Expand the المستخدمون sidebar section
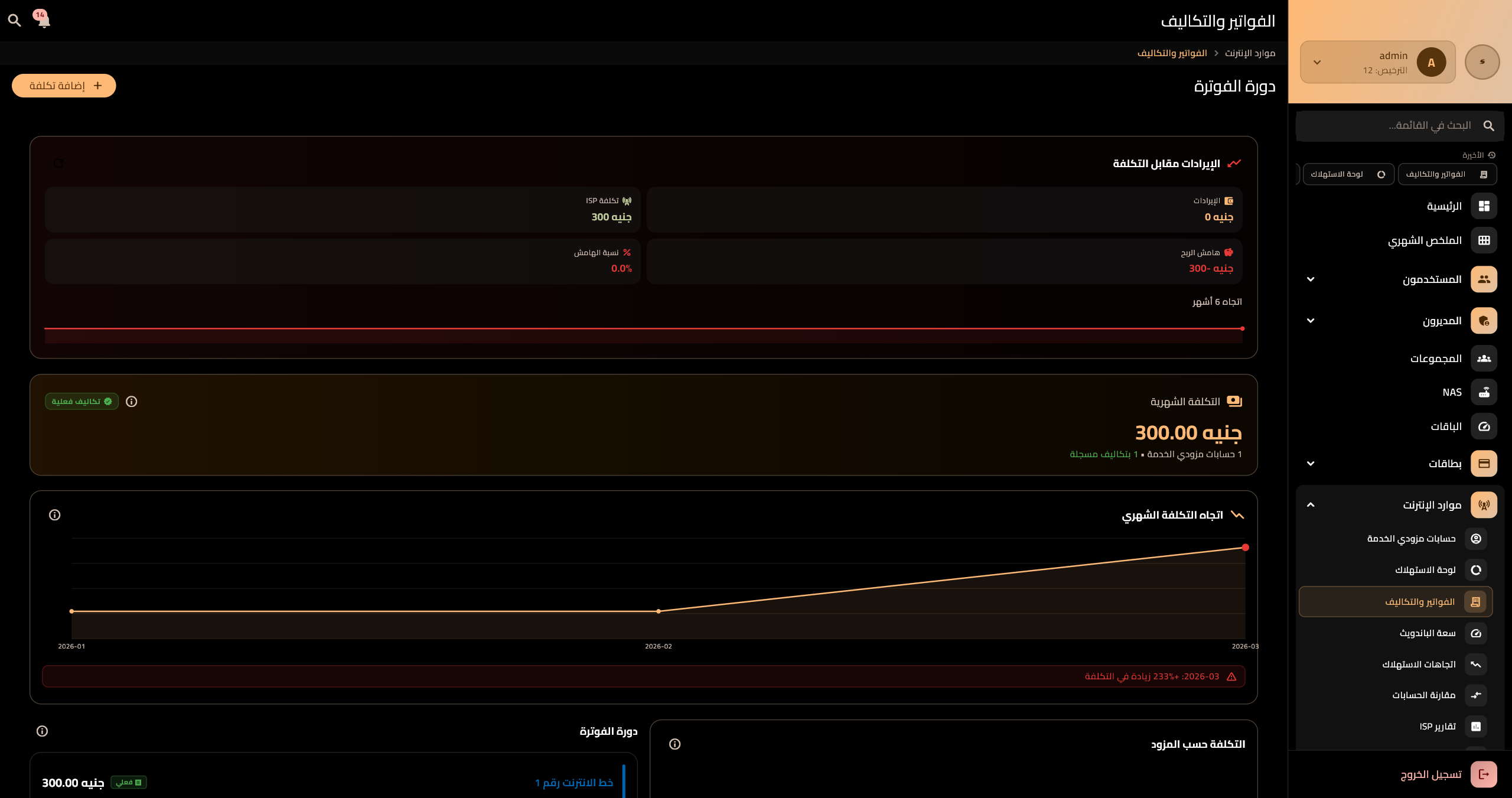Viewport: 1512px width, 798px height. click(x=1311, y=279)
